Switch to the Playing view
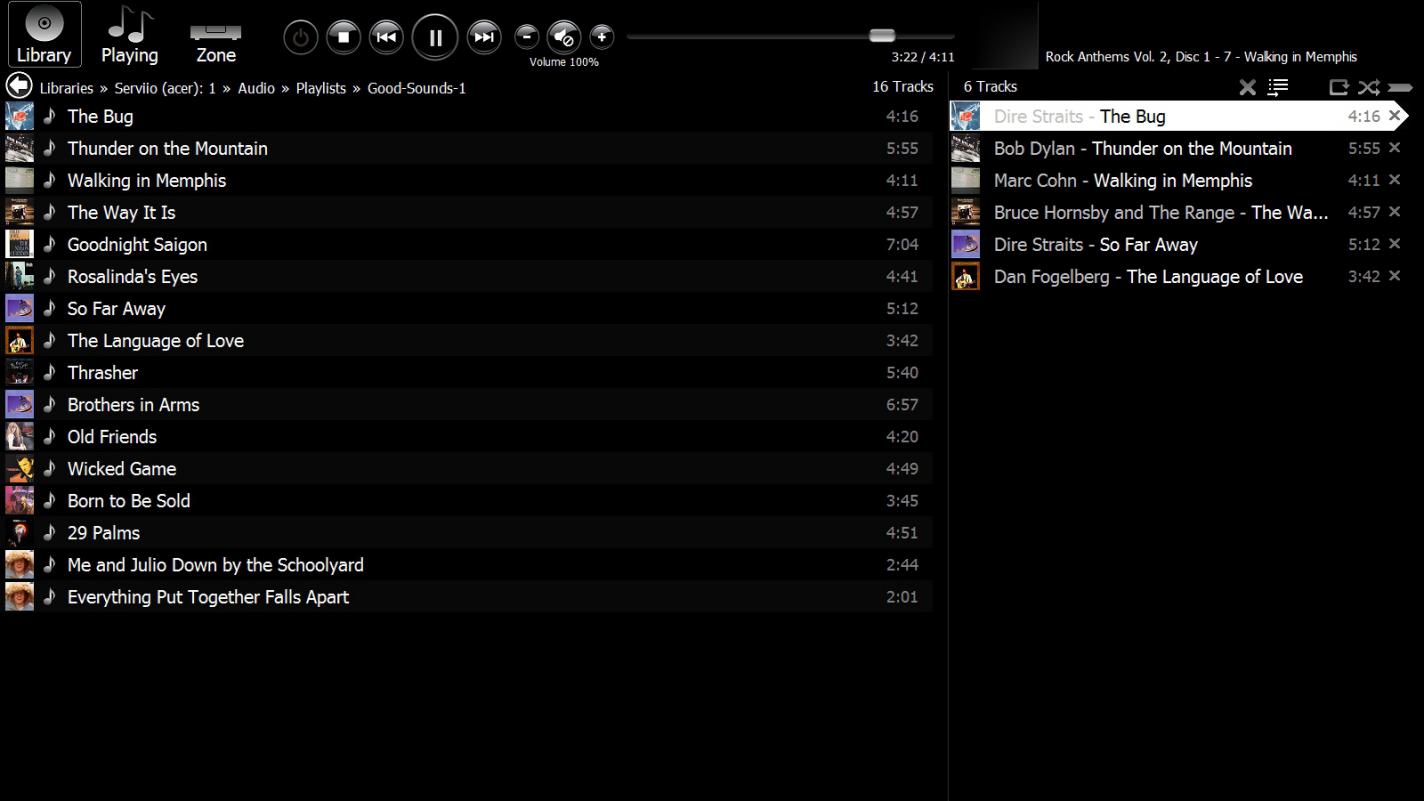 pyautogui.click(x=129, y=36)
